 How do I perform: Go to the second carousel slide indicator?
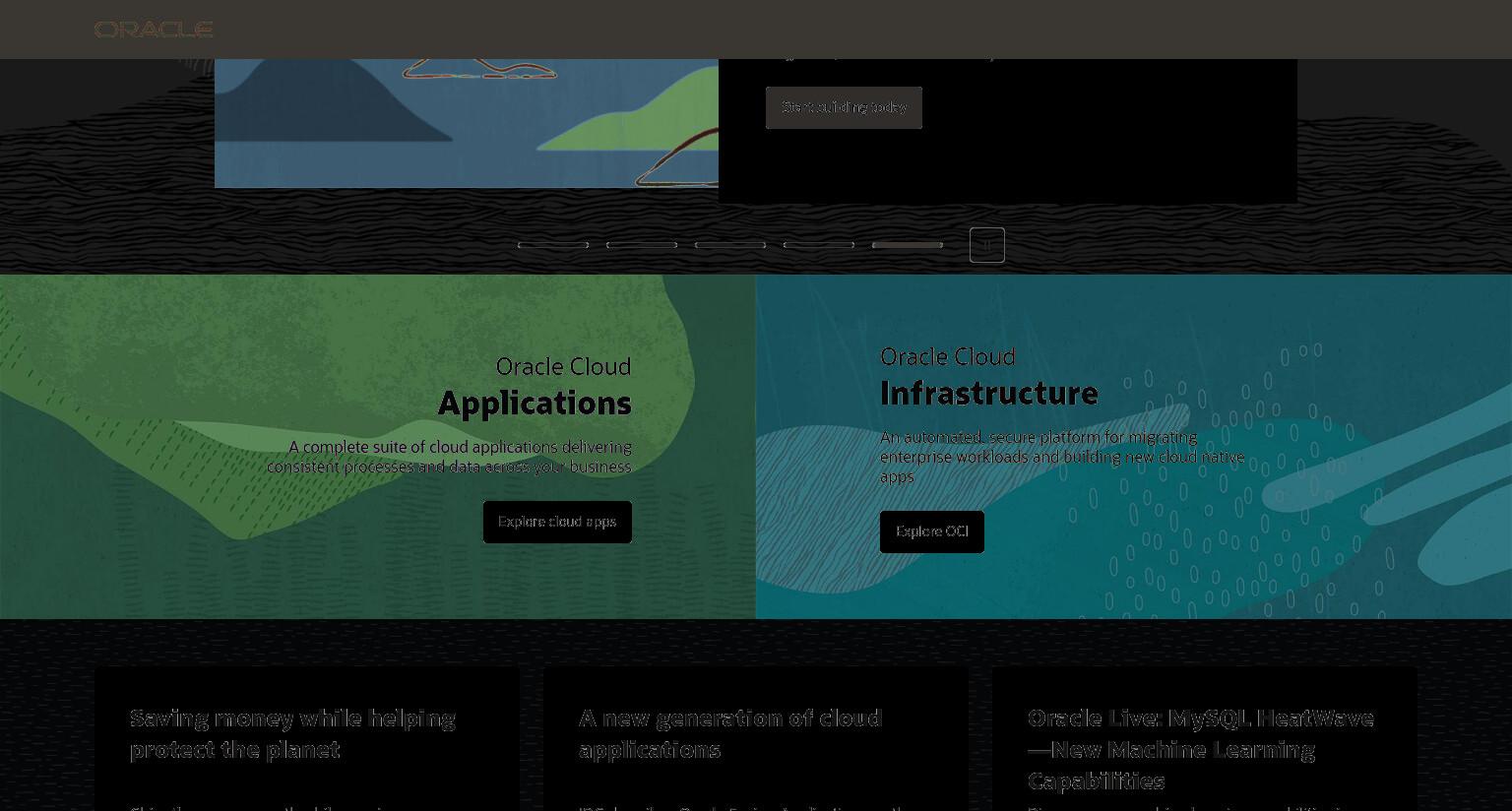point(642,245)
